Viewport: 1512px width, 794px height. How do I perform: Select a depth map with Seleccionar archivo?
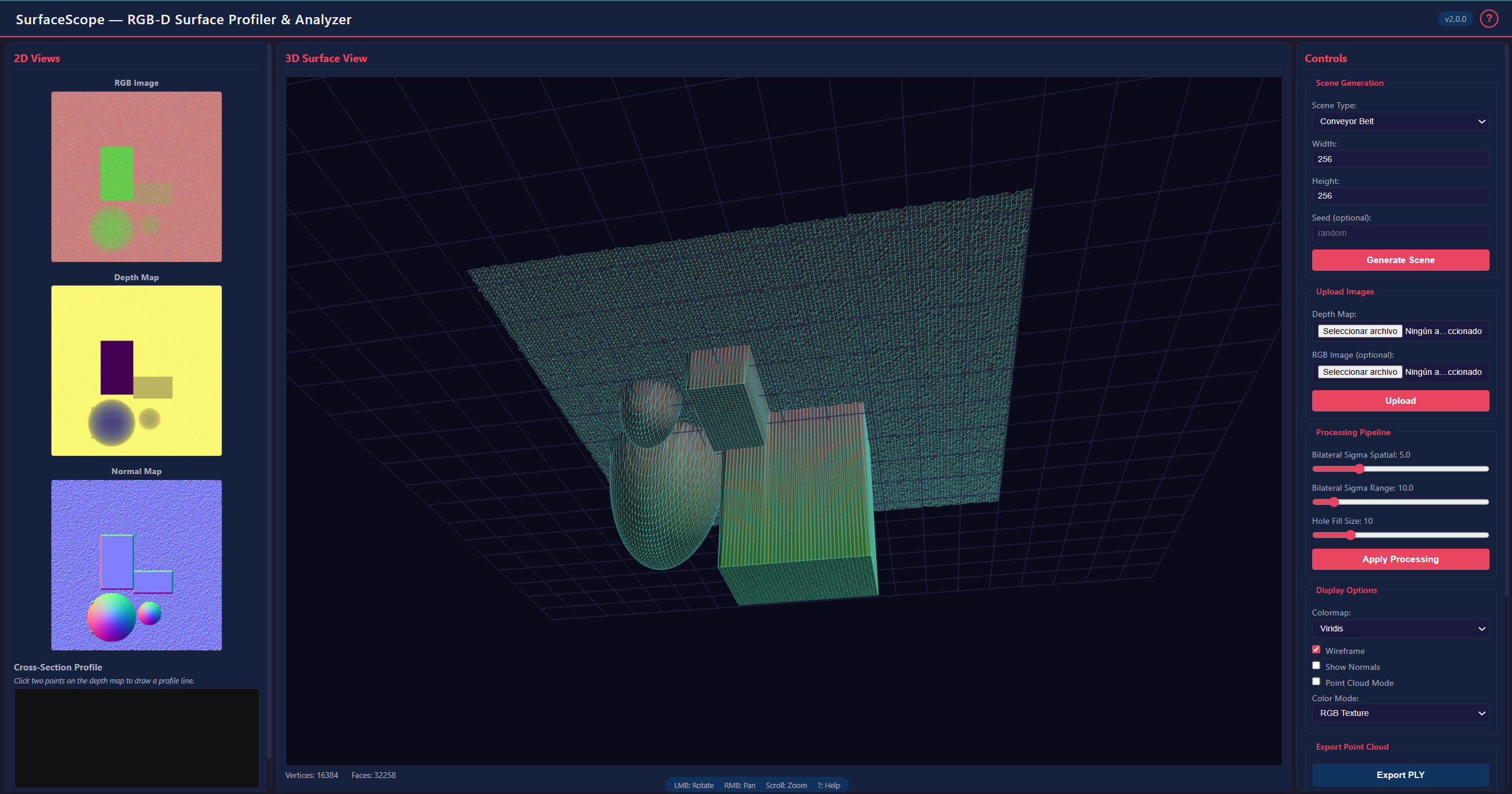click(x=1359, y=330)
